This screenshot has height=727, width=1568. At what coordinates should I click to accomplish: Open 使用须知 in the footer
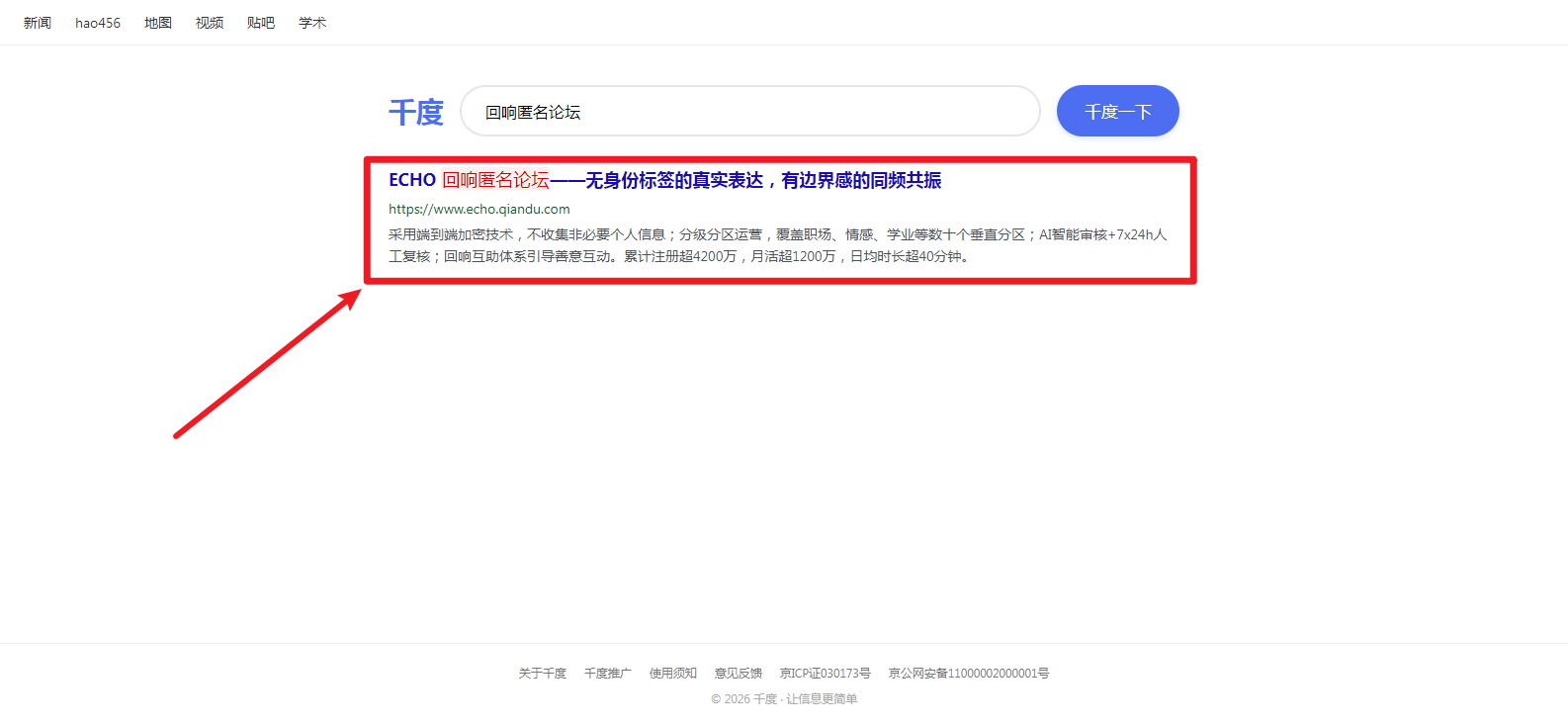(673, 673)
